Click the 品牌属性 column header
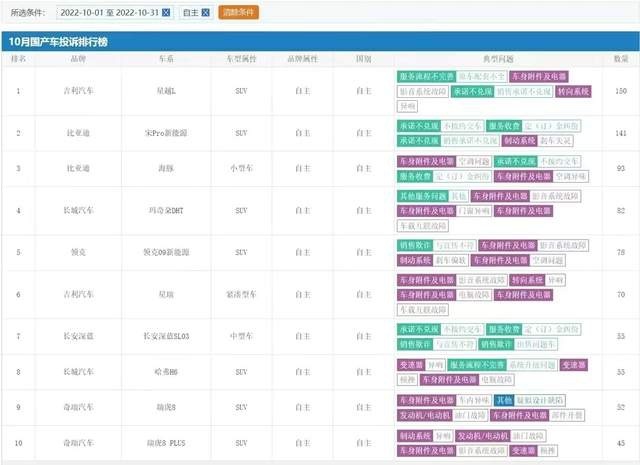The image size is (640, 465). pyautogui.click(x=302, y=59)
